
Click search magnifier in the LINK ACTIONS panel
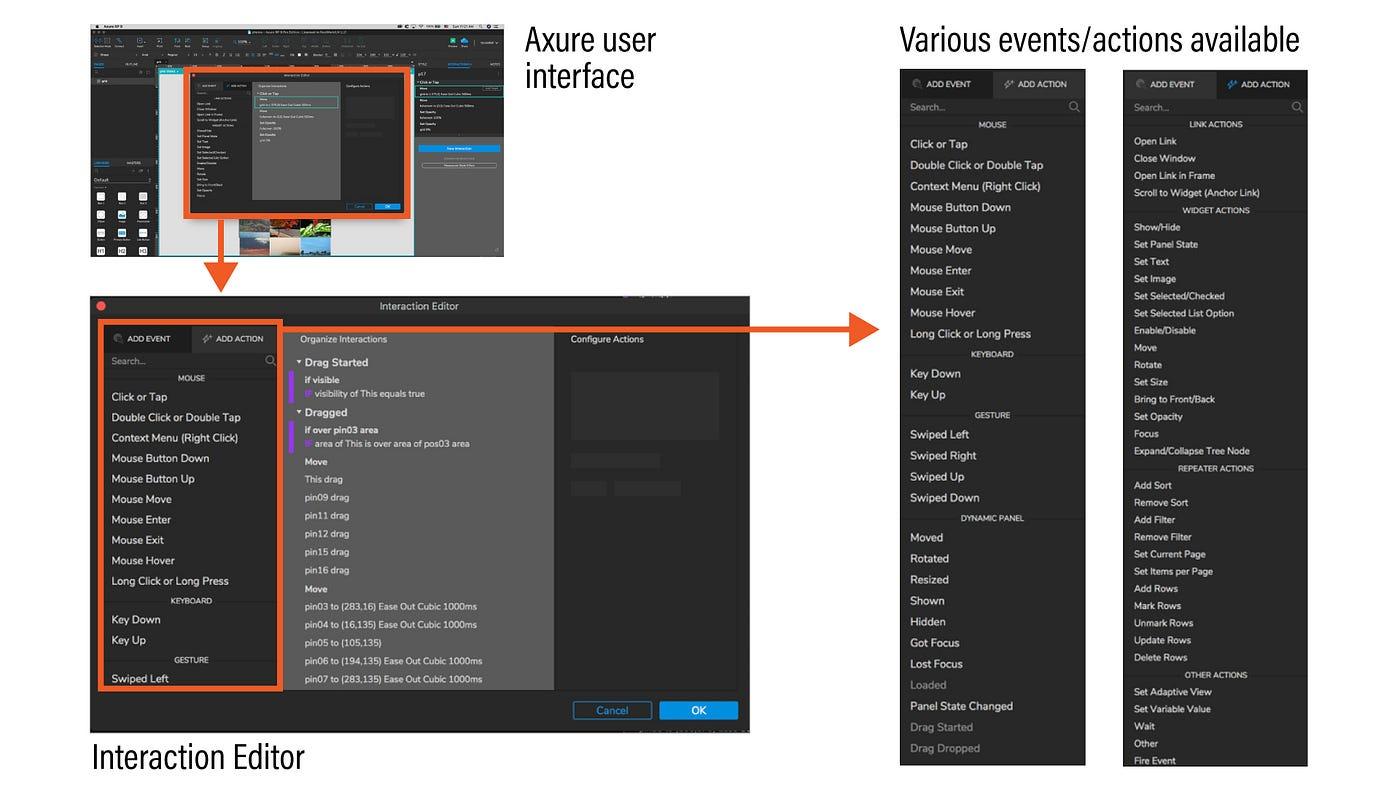click(x=1297, y=107)
